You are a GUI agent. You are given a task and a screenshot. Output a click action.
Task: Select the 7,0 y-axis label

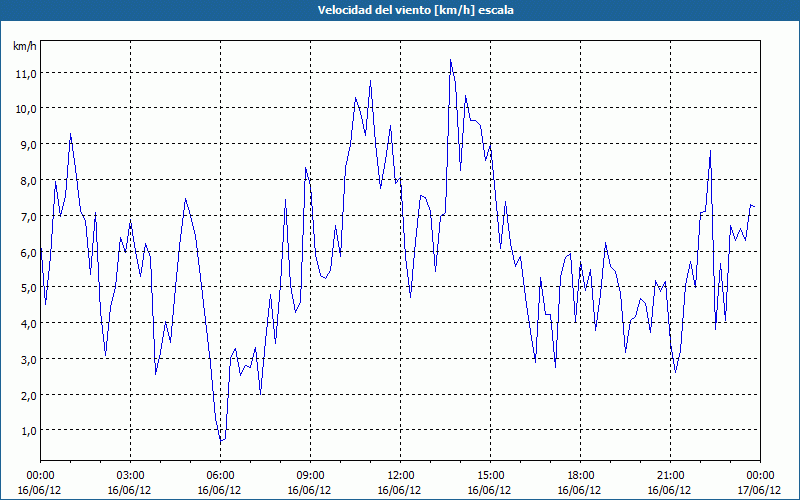29,216
